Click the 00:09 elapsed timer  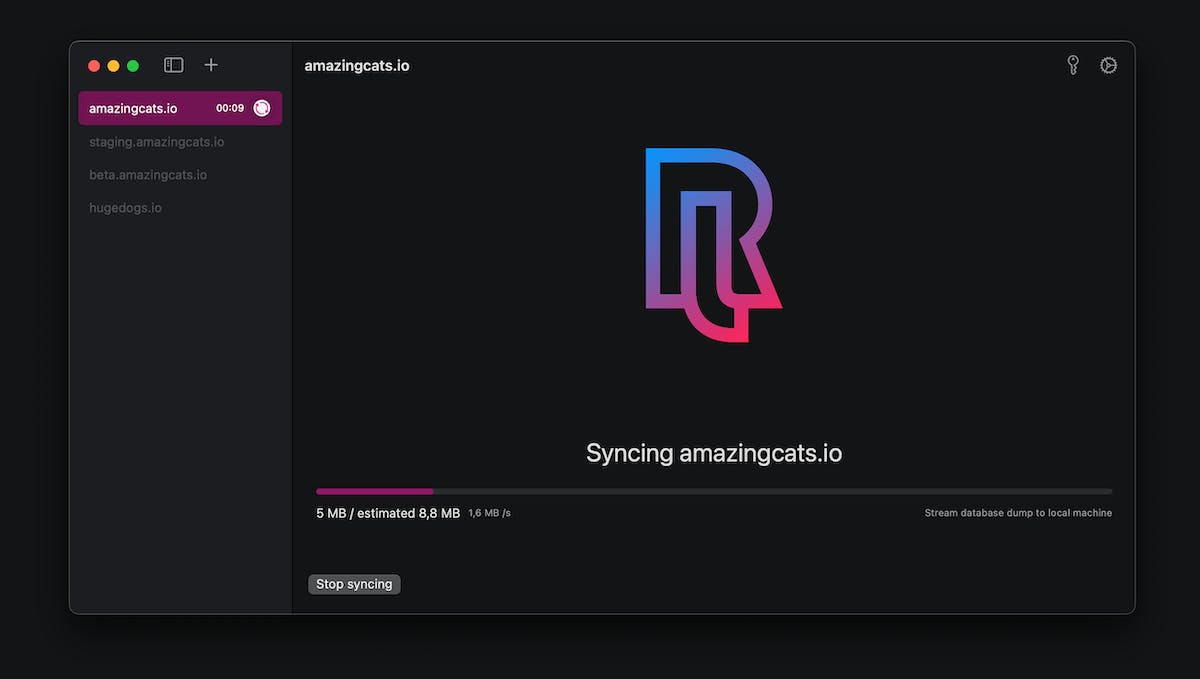(x=230, y=108)
